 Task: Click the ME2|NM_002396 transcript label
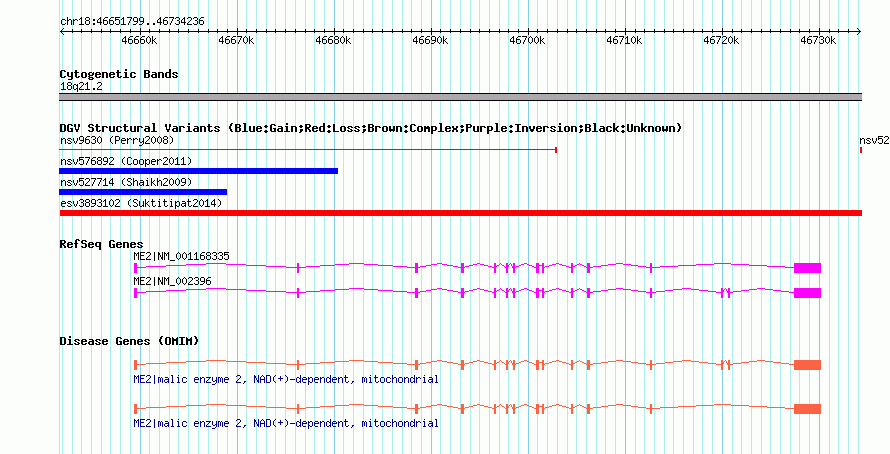pyautogui.click(x=173, y=281)
